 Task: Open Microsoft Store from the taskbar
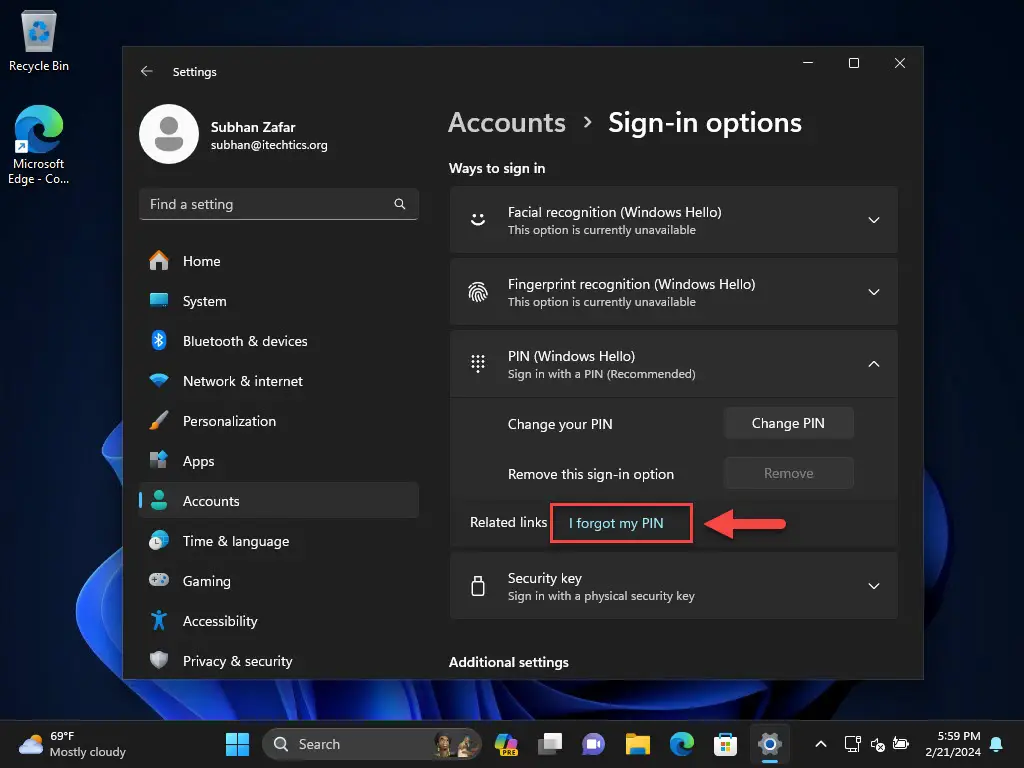tap(725, 744)
